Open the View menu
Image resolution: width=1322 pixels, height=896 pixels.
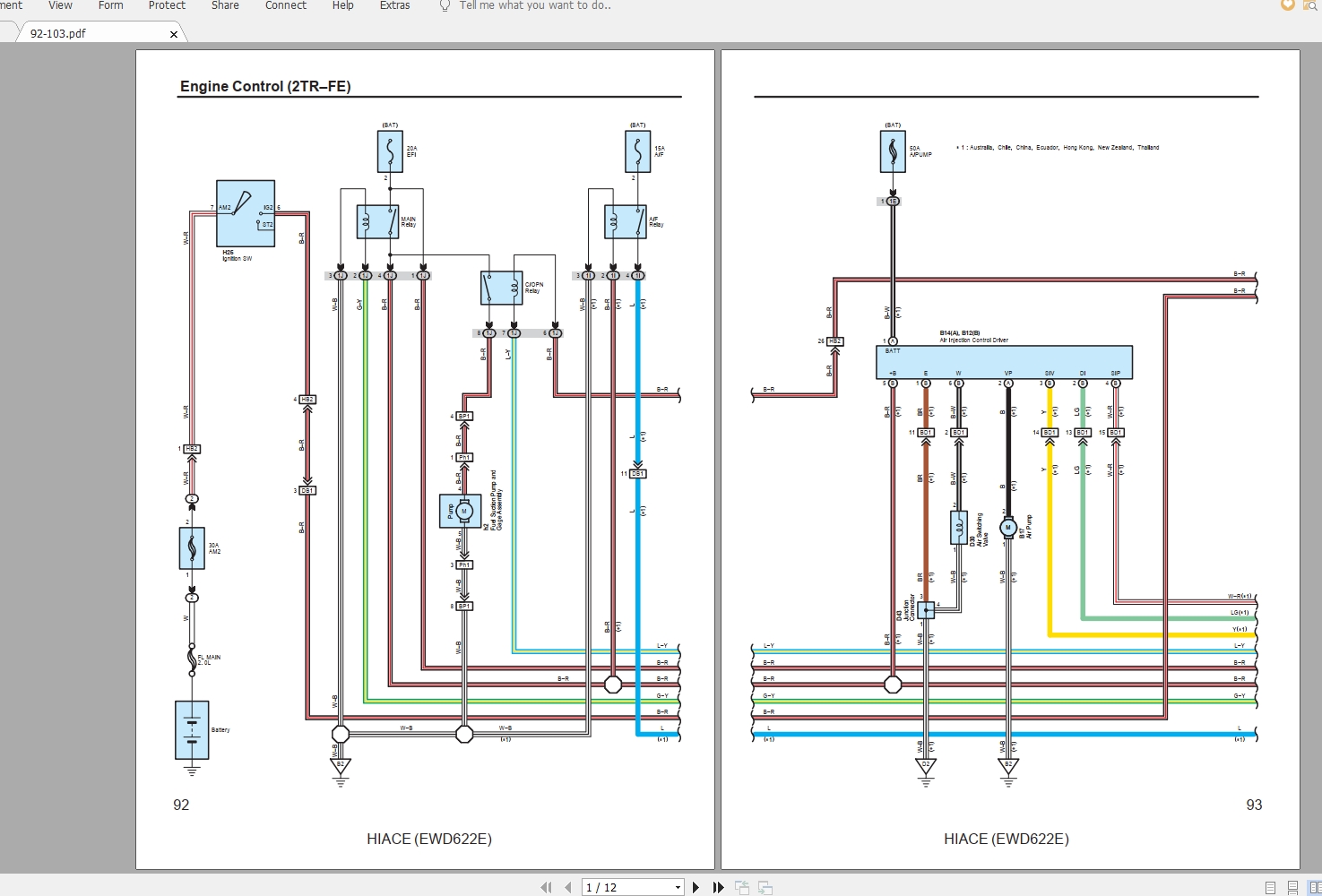click(59, 5)
